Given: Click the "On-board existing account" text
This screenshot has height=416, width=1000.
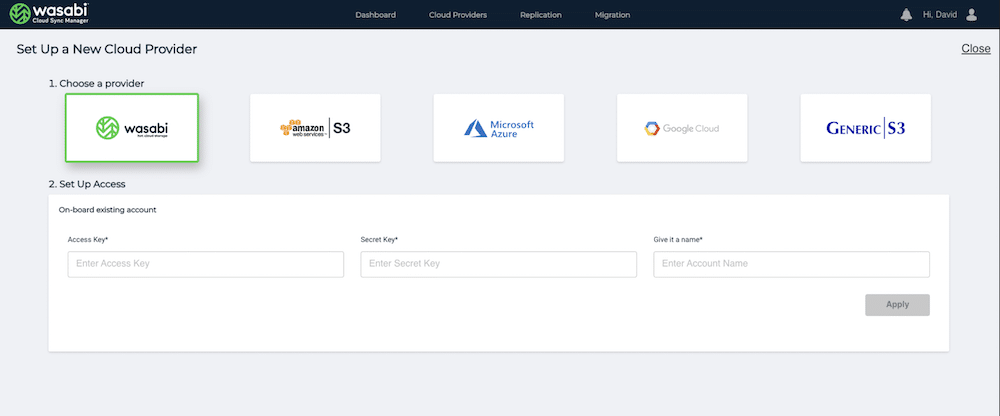Looking at the screenshot, I should 108,209.
